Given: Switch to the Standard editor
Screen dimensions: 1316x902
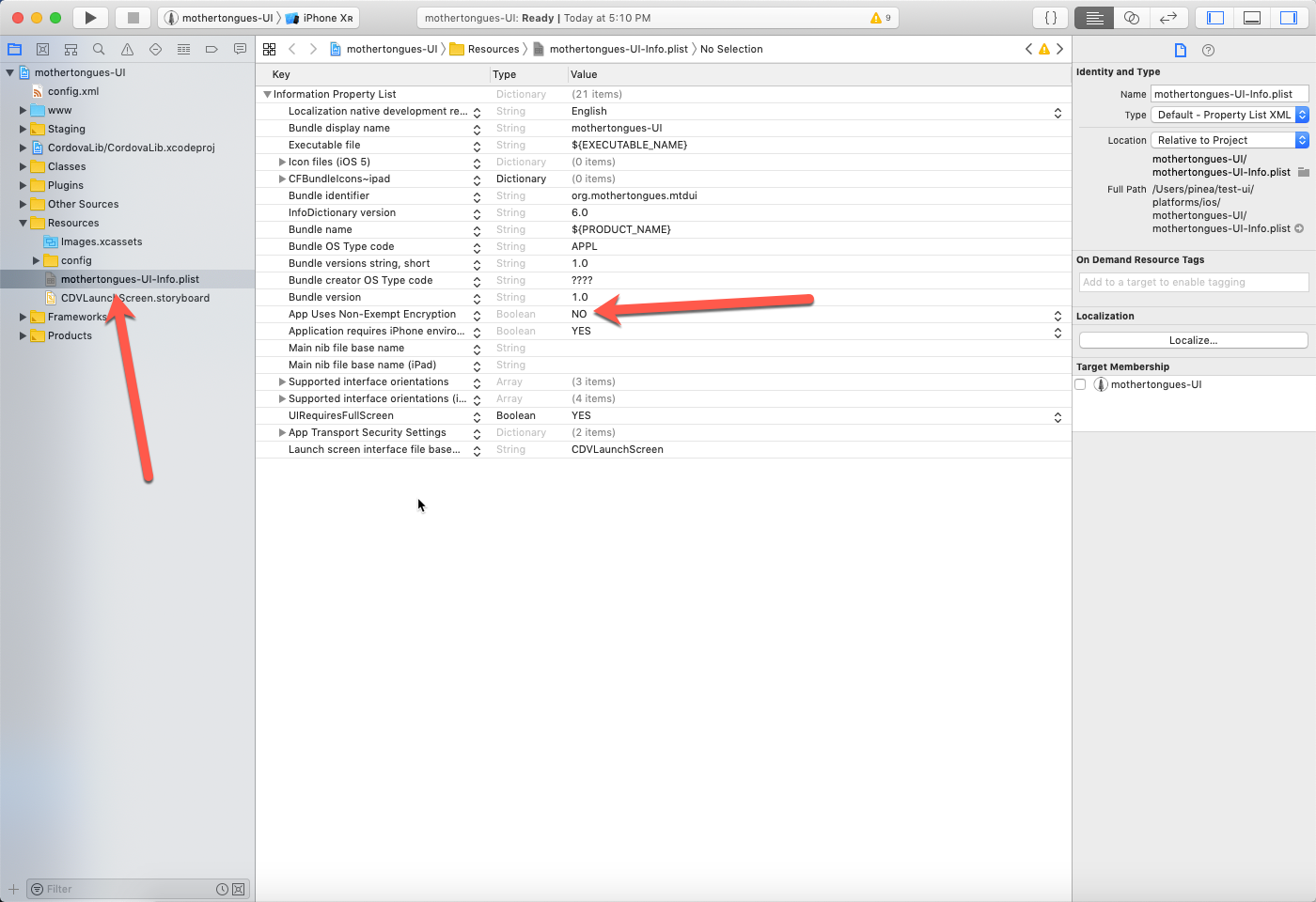Looking at the screenshot, I should (x=1094, y=18).
